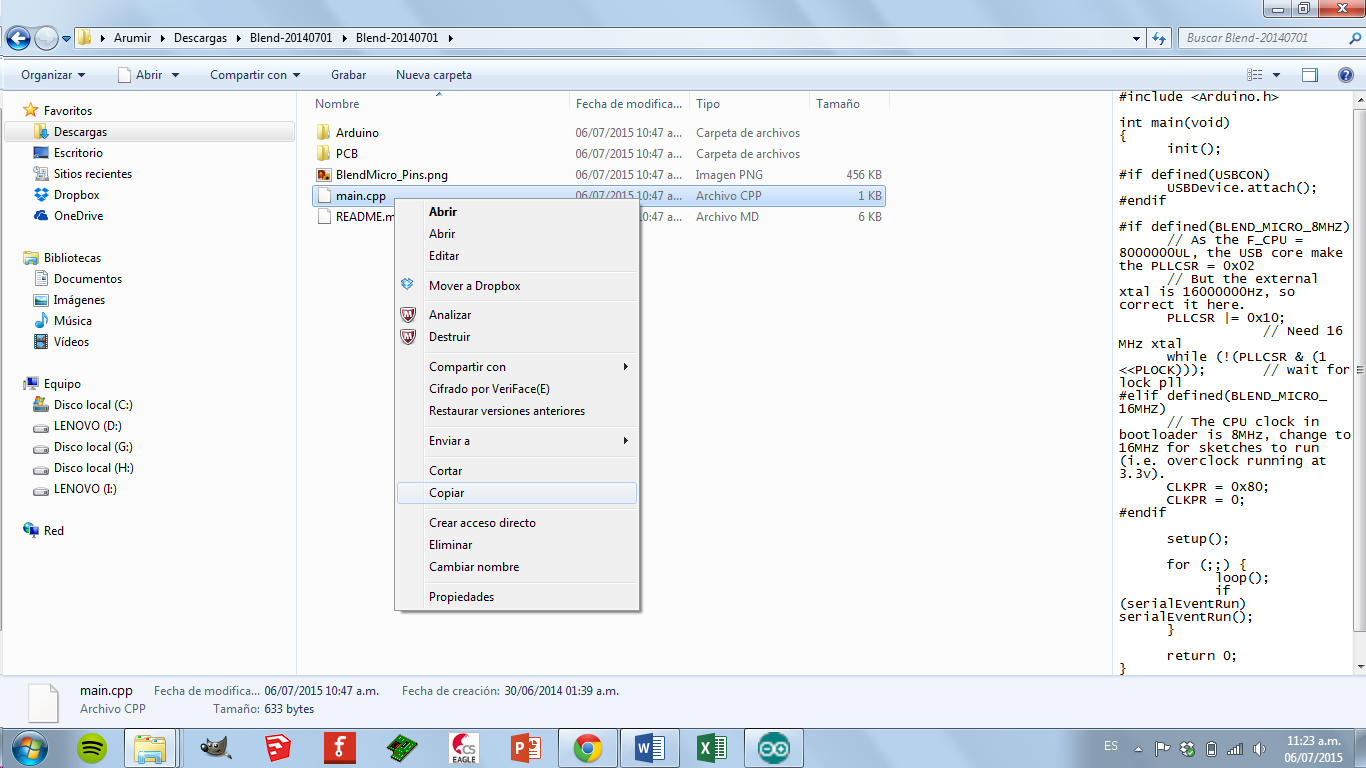The image size is (1366, 768).
Task: Open the Windows Explorer taskbar icon
Action: coord(150,747)
